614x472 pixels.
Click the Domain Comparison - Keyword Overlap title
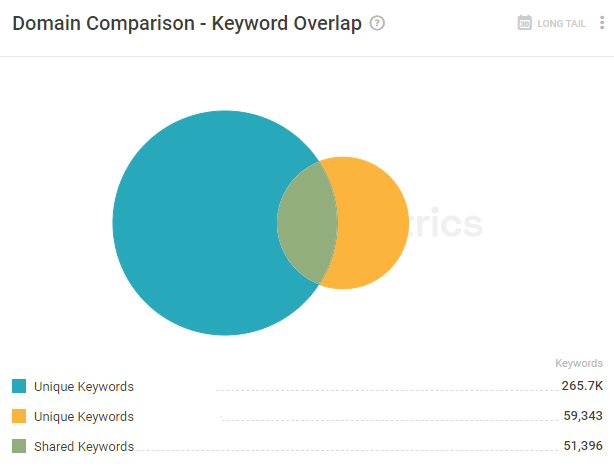(187, 24)
